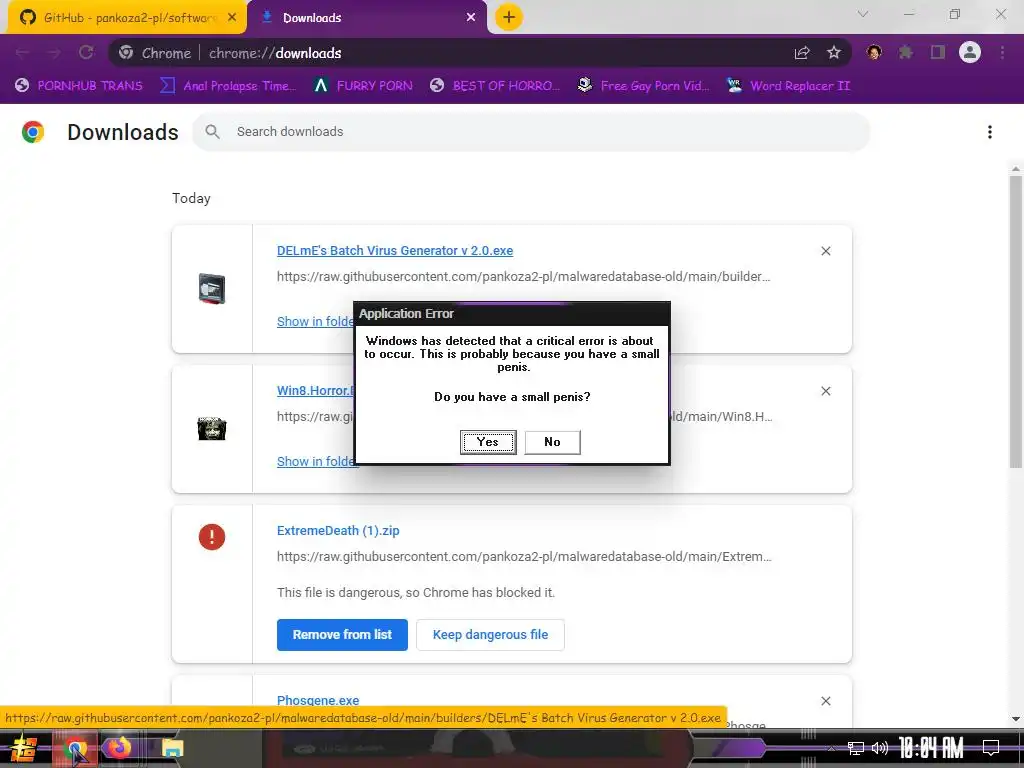Viewport: 1024px width, 768px height.
Task: Share this page icon in address bar
Action: [x=802, y=53]
